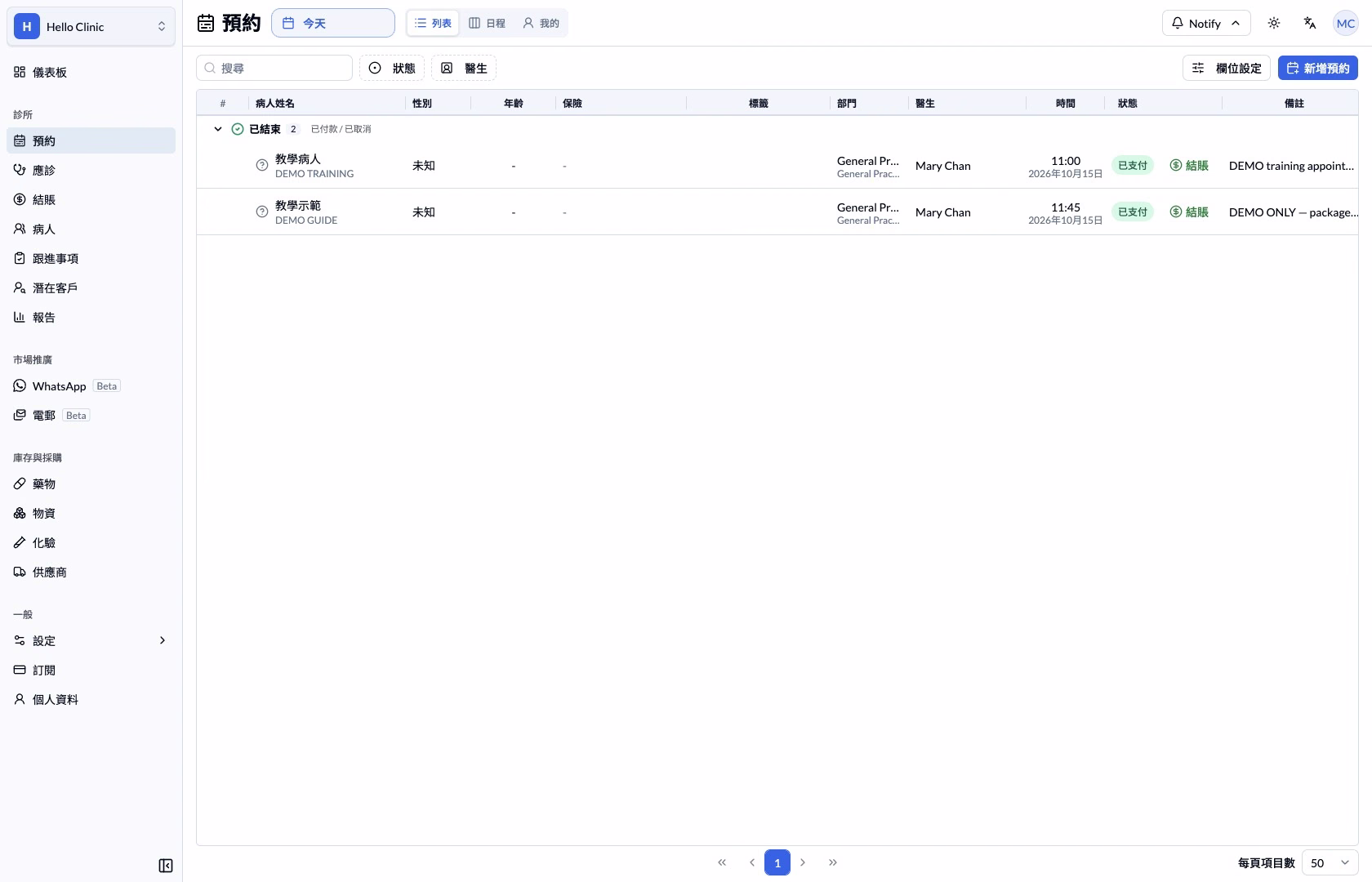Open 狀態 status filter
1372x882 pixels.
pyautogui.click(x=392, y=69)
